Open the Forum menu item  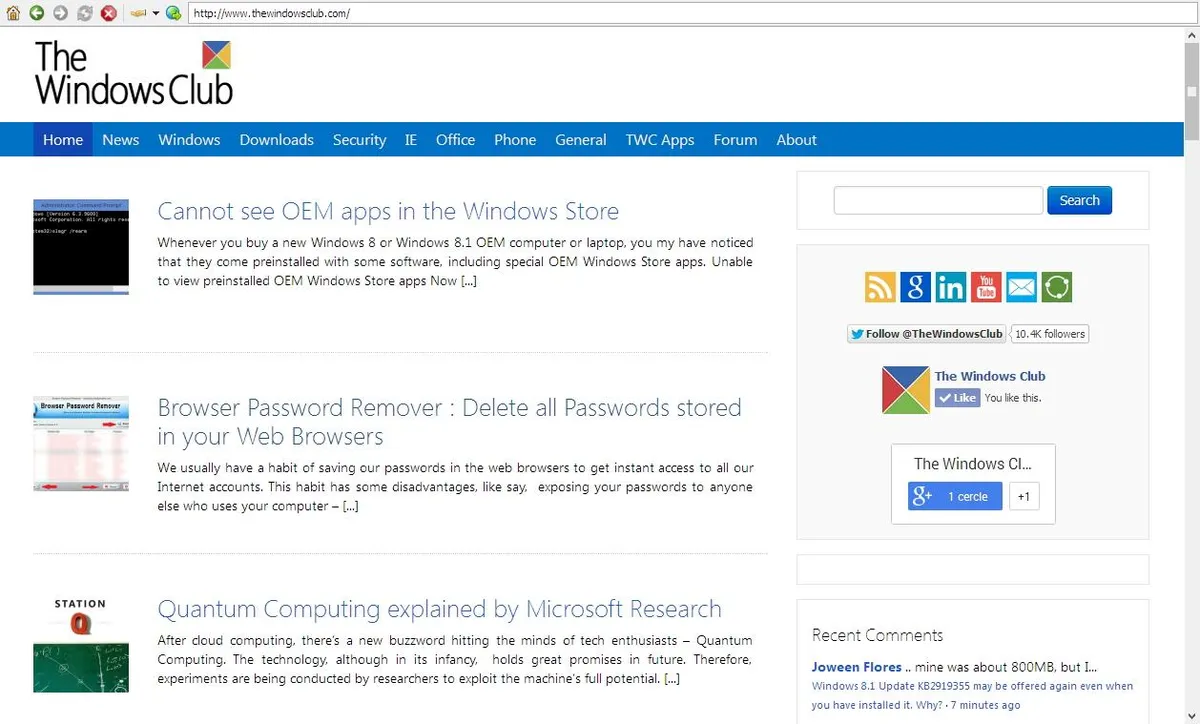pos(735,140)
